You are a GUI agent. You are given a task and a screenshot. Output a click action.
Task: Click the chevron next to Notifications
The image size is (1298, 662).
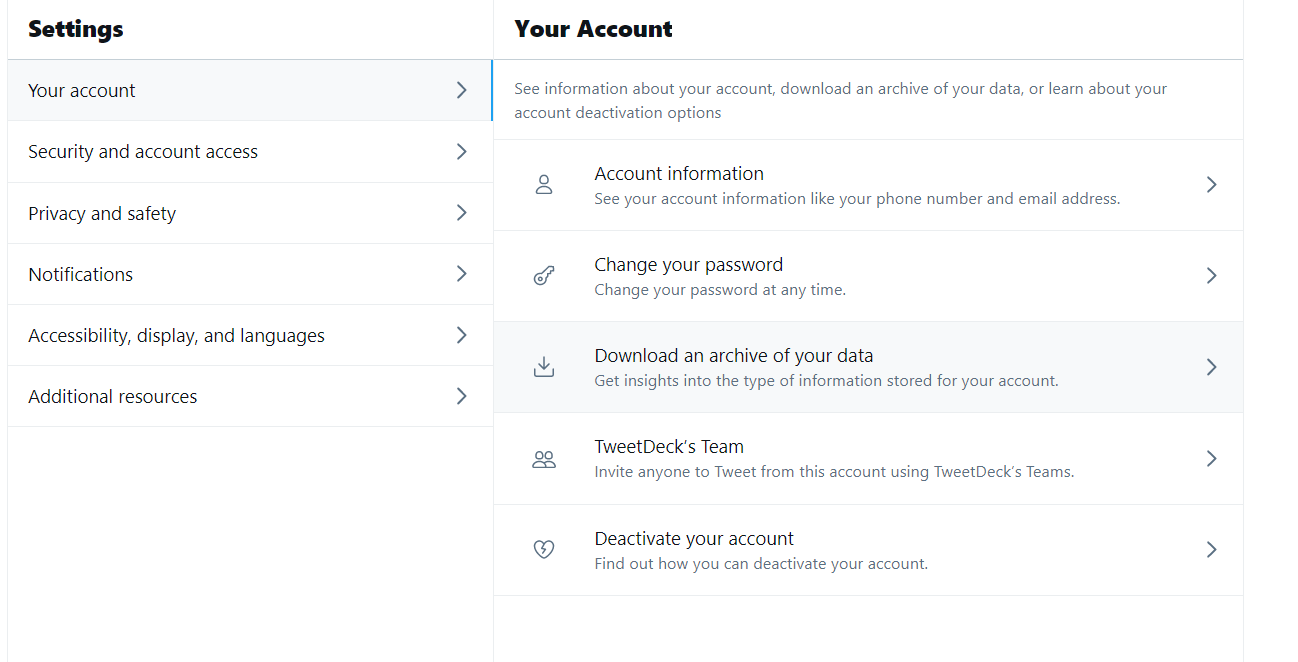461,274
